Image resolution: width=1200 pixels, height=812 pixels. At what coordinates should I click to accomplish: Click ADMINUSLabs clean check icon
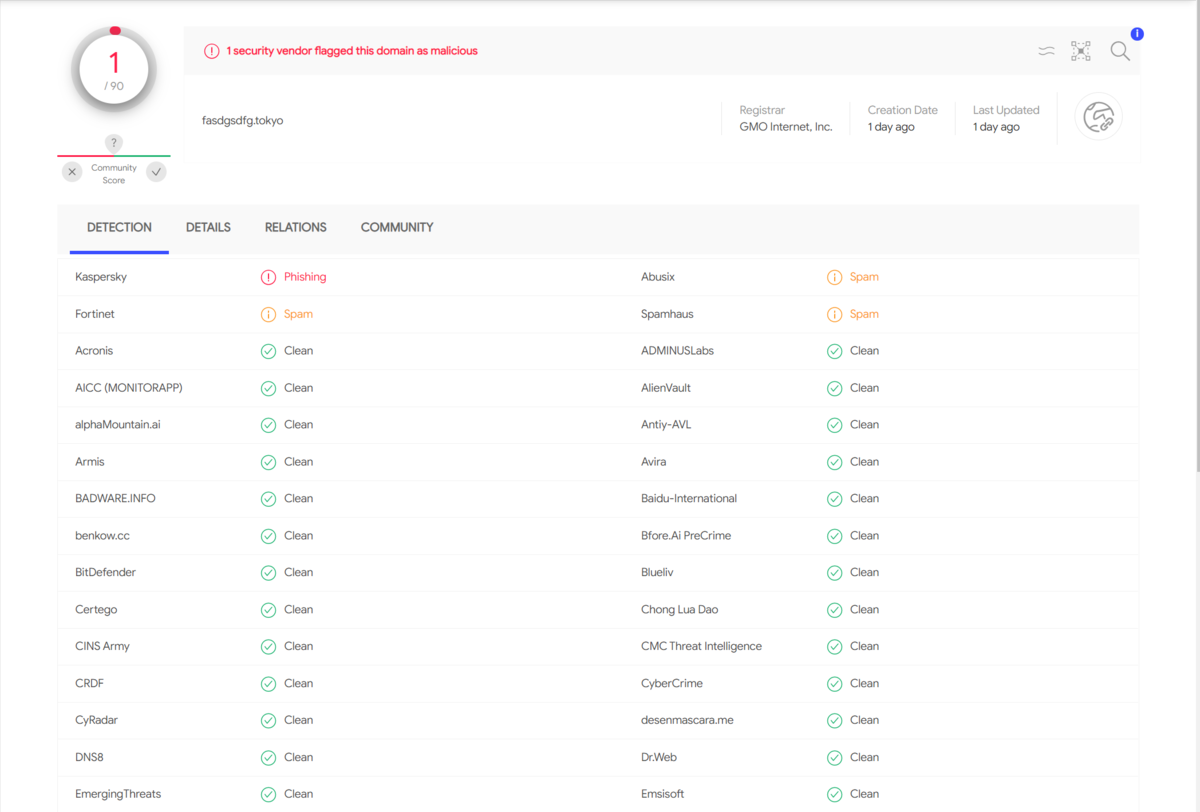(x=834, y=351)
